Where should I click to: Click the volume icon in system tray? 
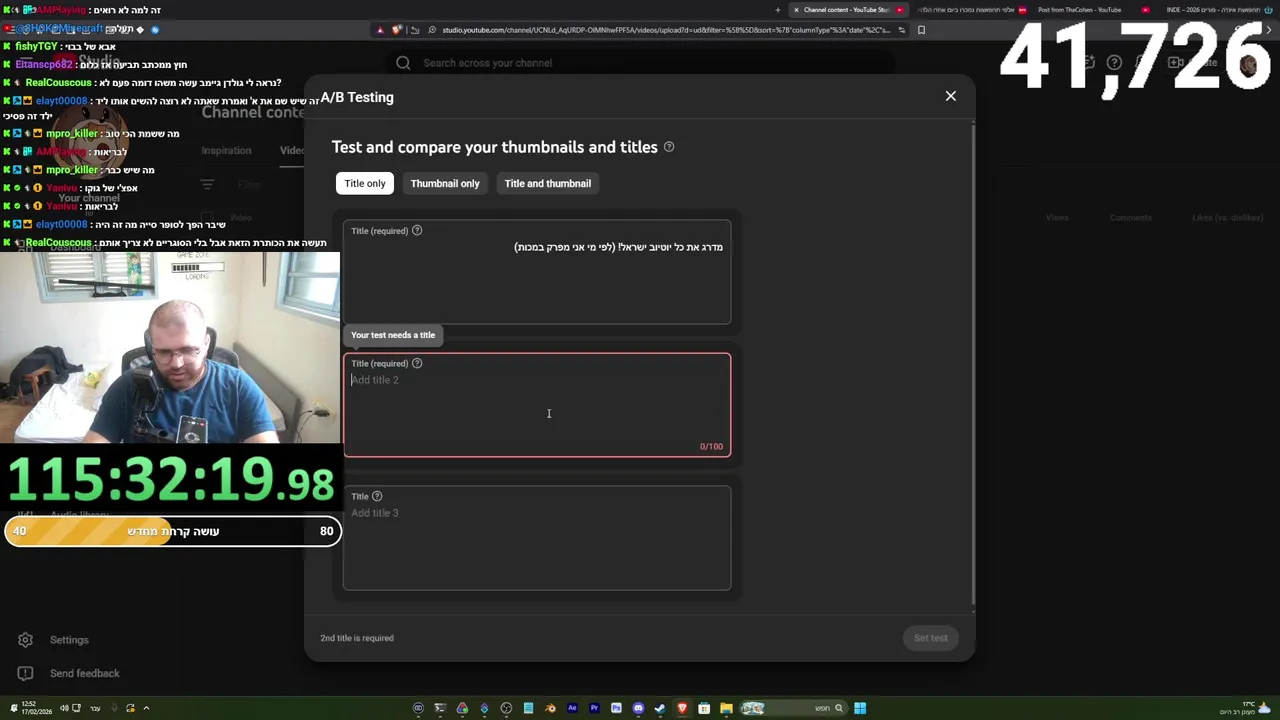(x=63, y=708)
